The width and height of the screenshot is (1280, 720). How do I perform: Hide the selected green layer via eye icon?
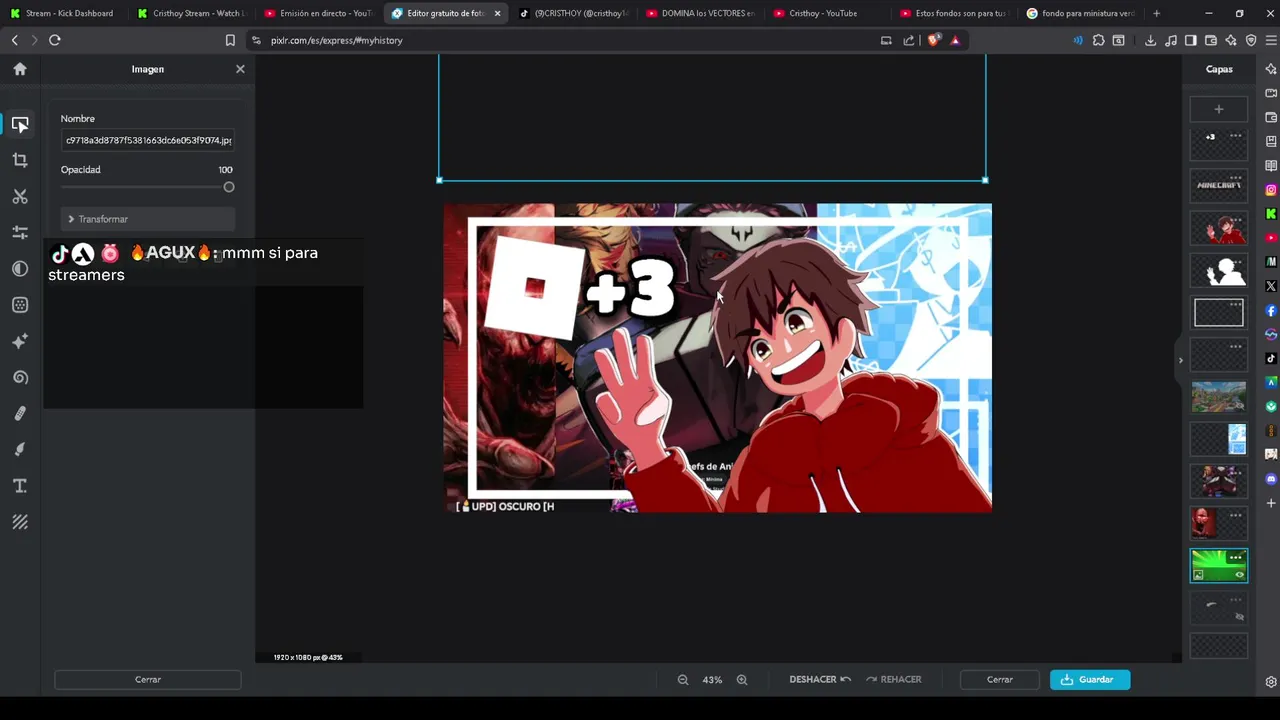1239,575
